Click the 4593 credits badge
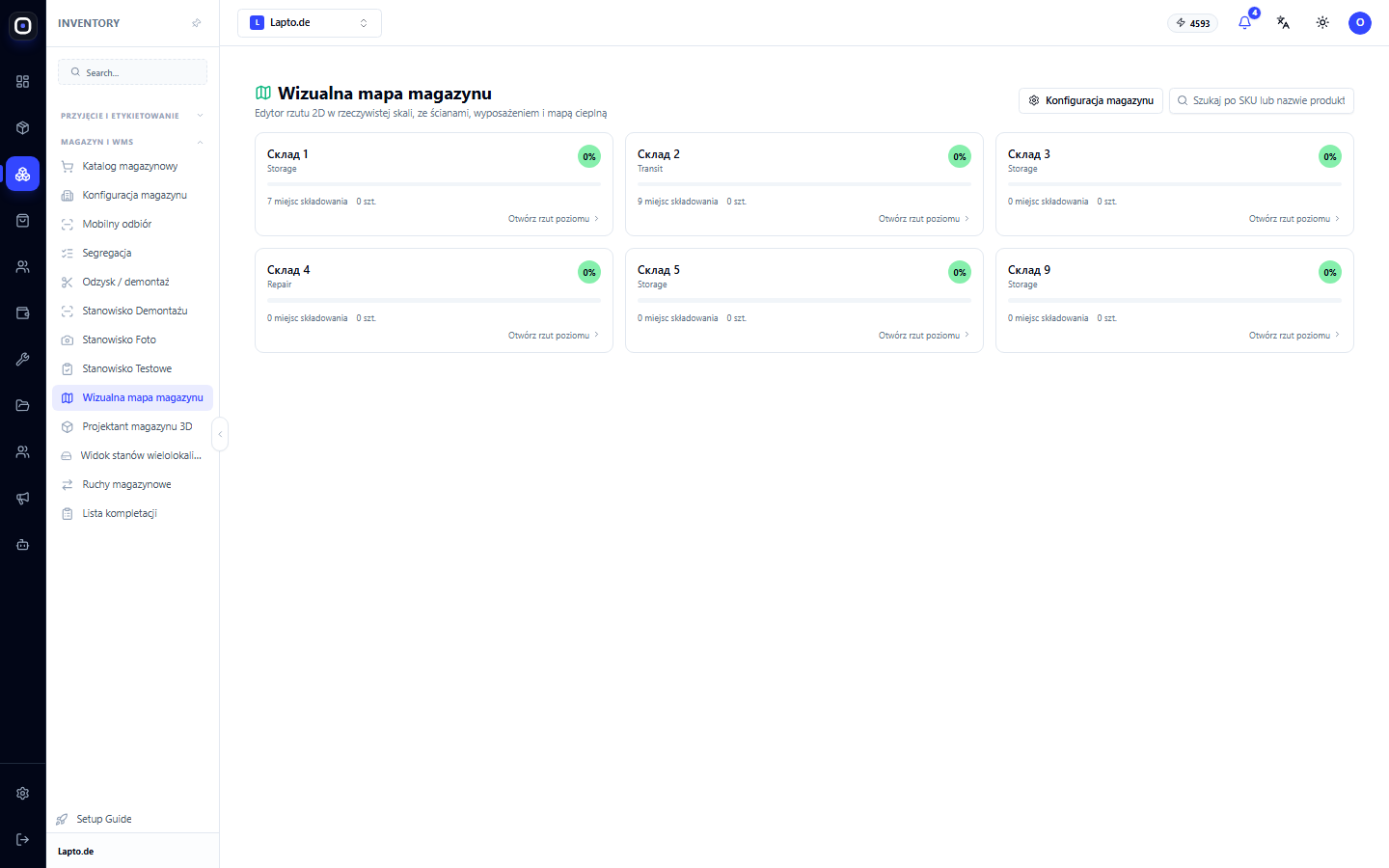The height and width of the screenshot is (868, 1389). point(1192,23)
